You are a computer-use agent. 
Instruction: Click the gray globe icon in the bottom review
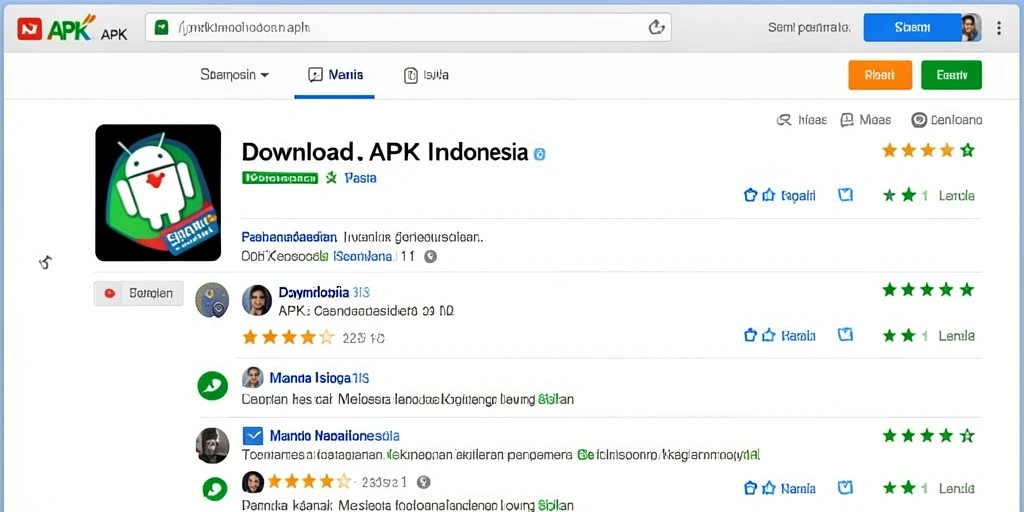tap(424, 482)
